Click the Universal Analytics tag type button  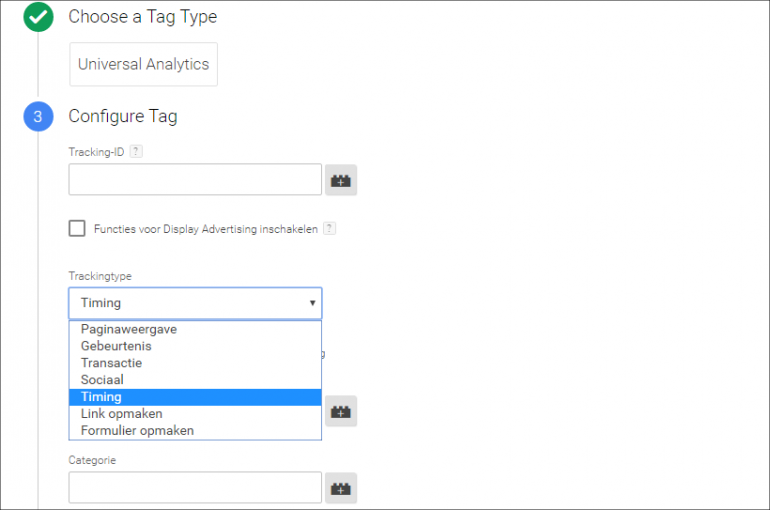(143, 64)
